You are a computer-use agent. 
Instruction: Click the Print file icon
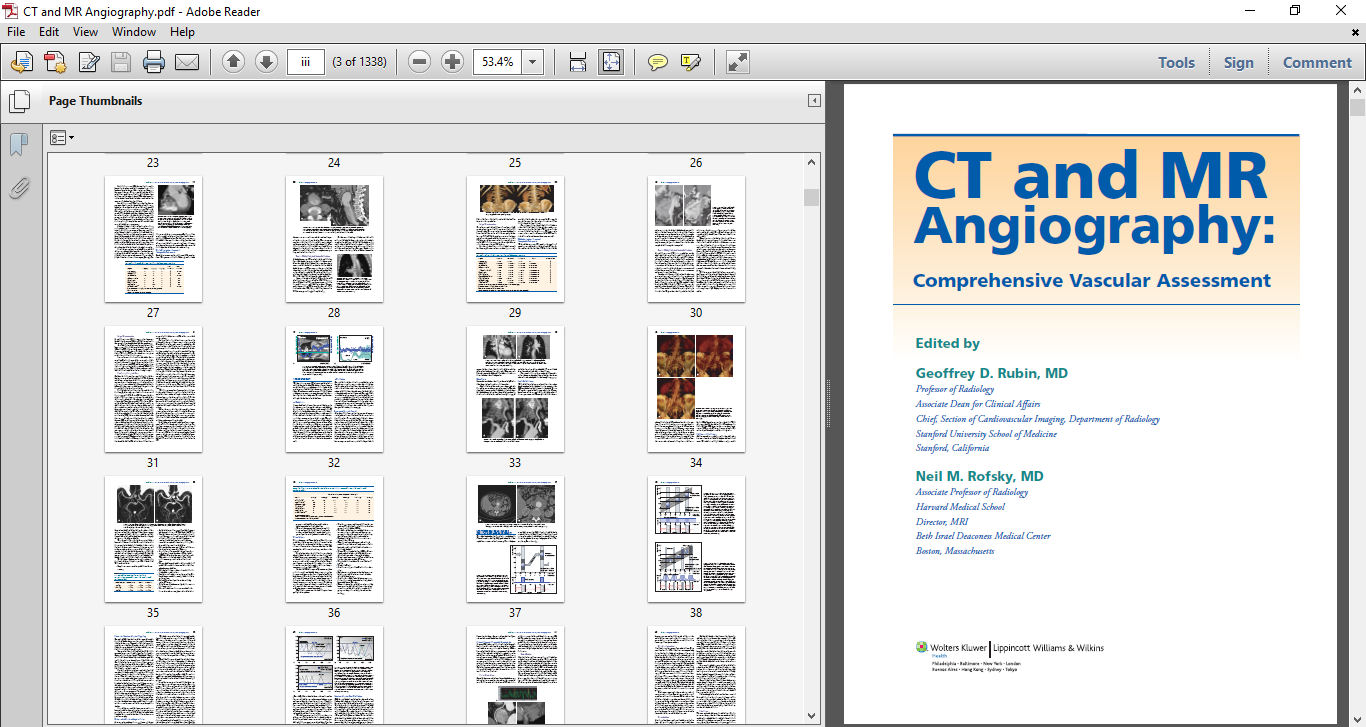click(154, 62)
